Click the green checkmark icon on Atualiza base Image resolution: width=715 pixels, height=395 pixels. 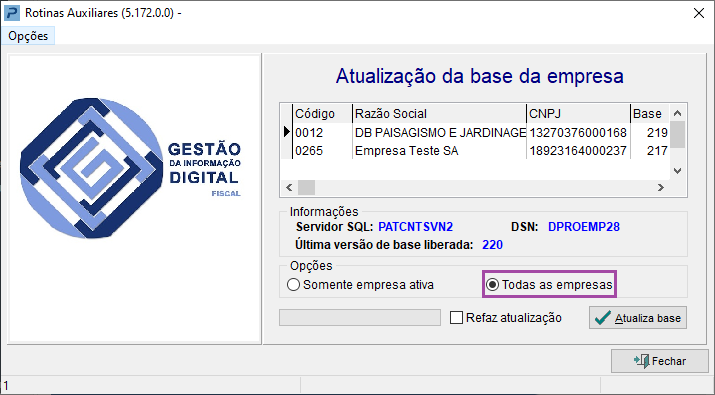603,318
